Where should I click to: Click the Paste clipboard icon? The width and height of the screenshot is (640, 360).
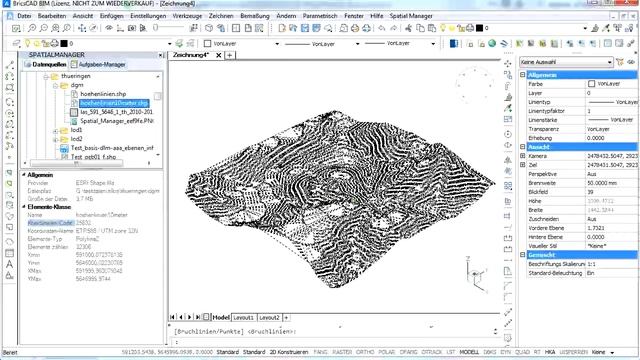tap(432, 28)
